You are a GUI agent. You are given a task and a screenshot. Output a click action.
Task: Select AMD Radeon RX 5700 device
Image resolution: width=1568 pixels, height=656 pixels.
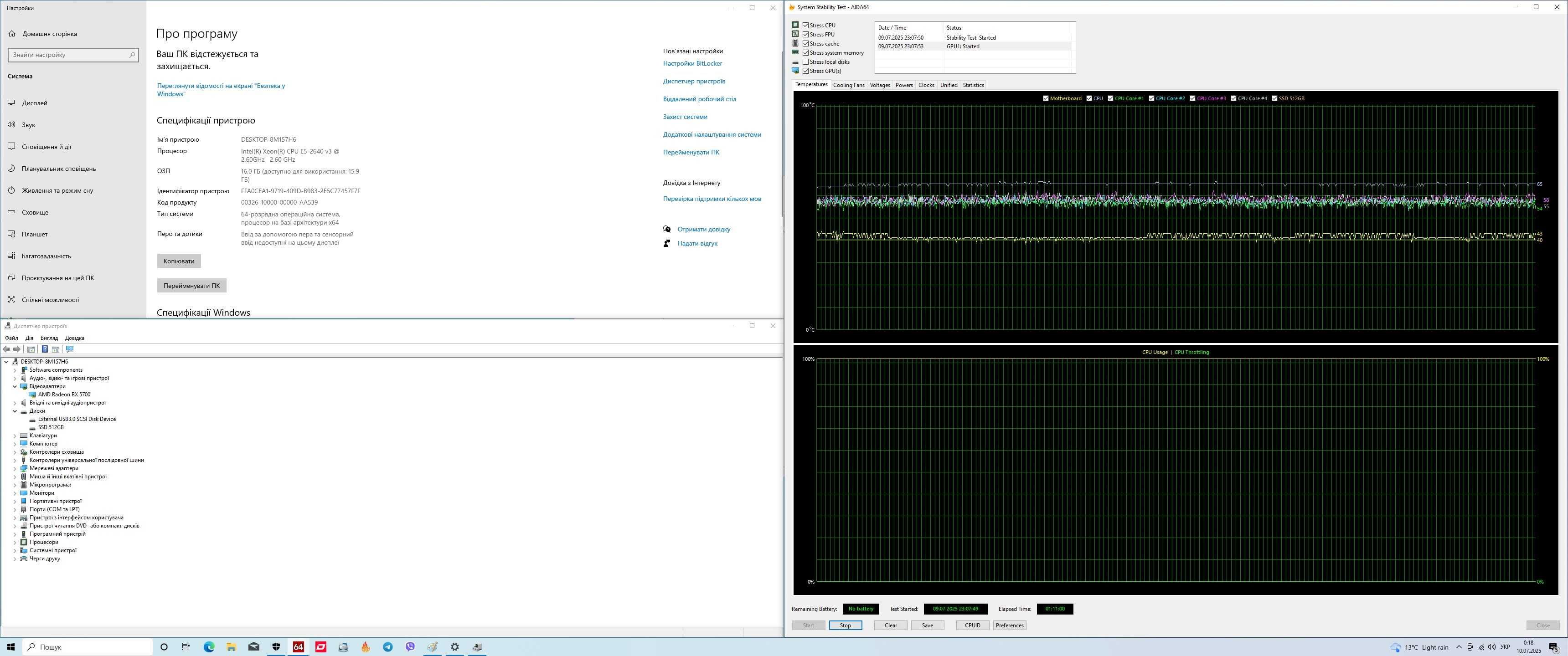pos(64,395)
